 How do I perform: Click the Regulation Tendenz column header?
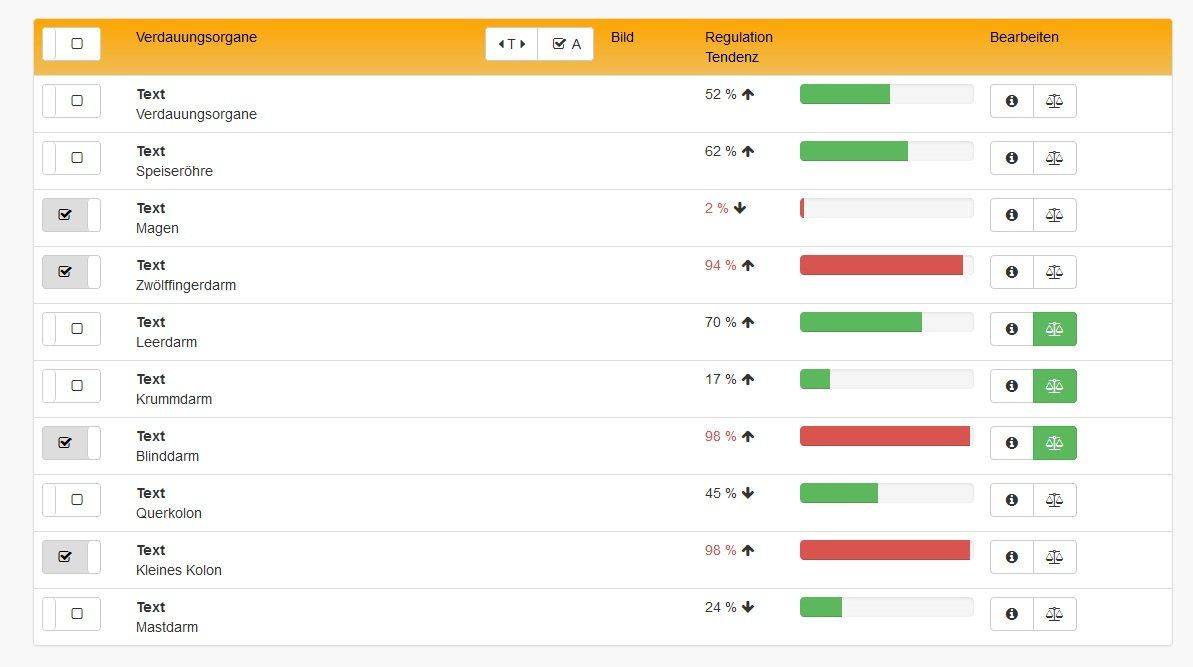tap(738, 47)
